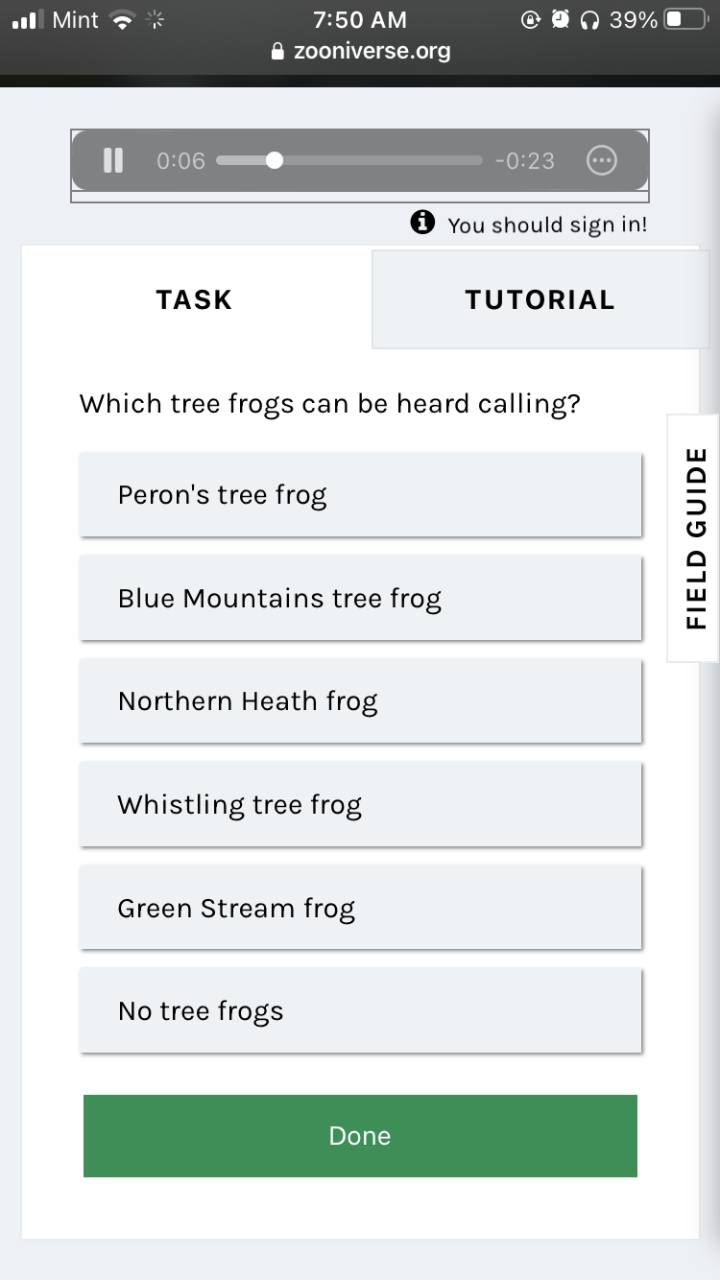The width and height of the screenshot is (720, 1280).
Task: Click the info icon beside the sign-in notice
Action: tap(422, 223)
